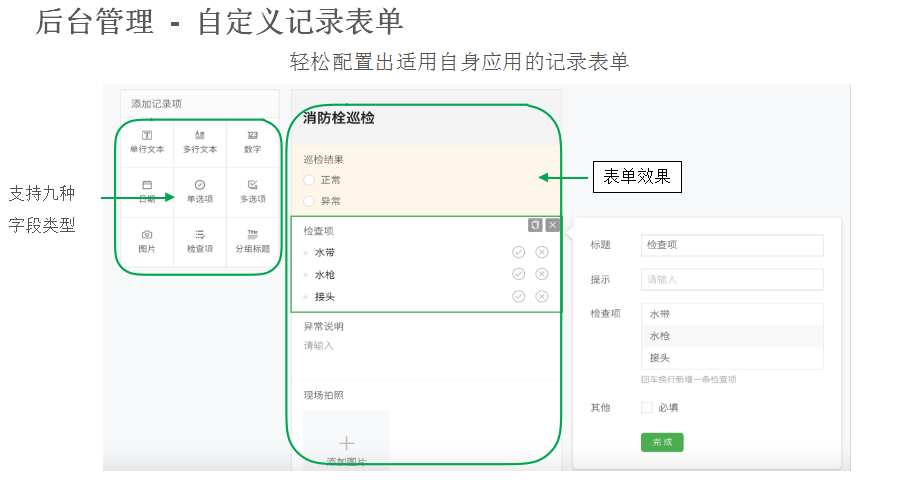Mark 接头 check item as passed
This screenshot has width=903, height=496.
tap(518, 296)
